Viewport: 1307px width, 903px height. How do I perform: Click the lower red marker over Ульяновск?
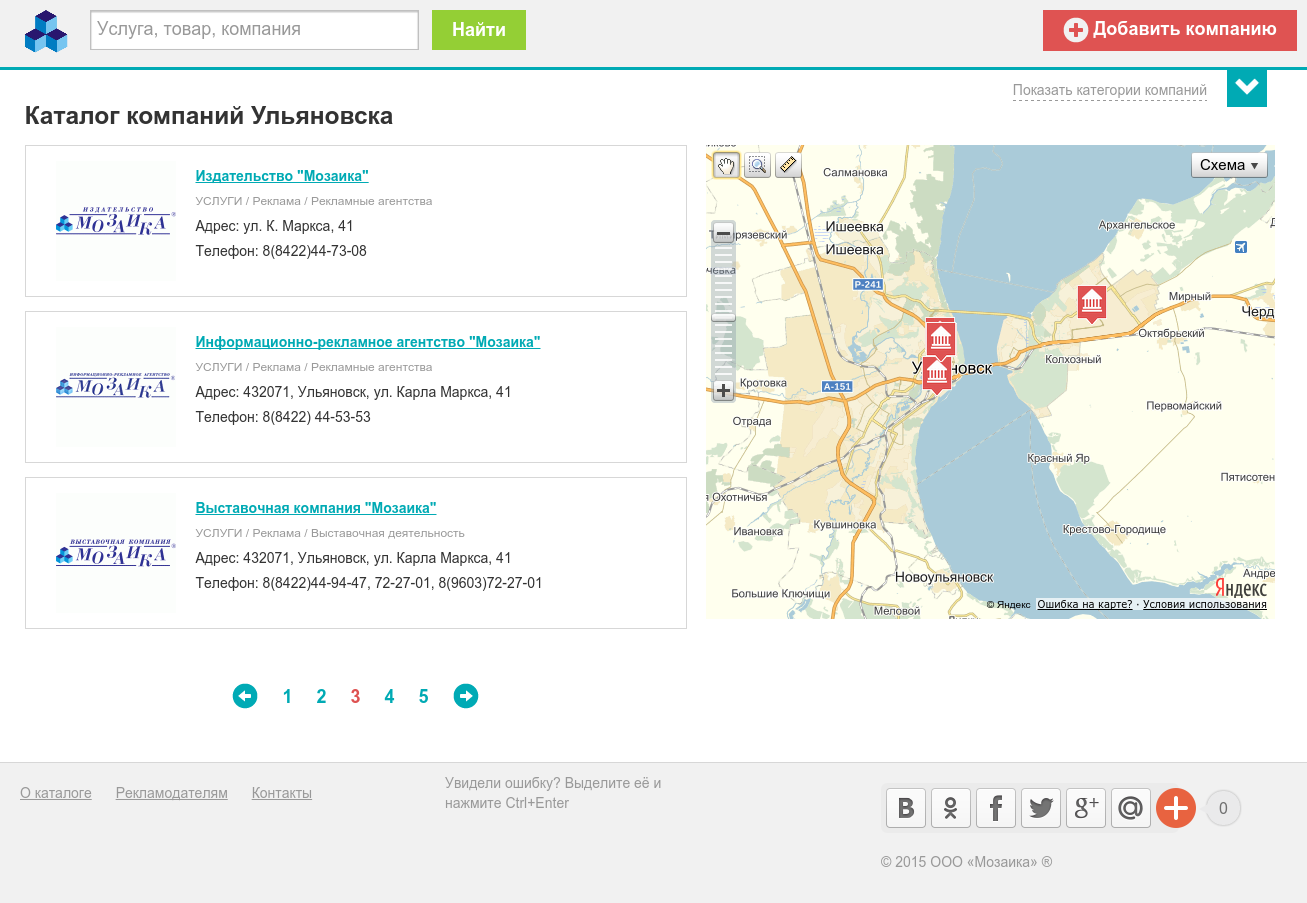pyautogui.click(x=936, y=374)
